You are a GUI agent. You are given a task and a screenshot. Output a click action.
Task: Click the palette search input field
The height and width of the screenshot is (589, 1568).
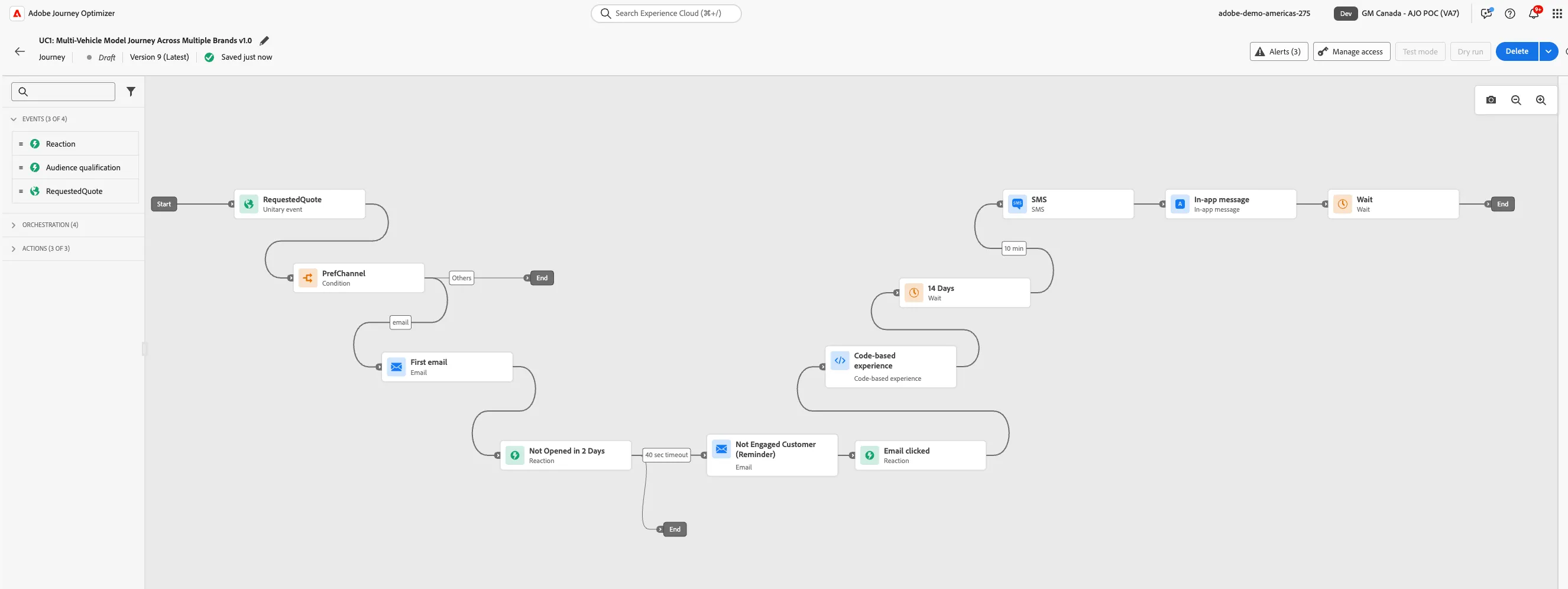point(63,91)
